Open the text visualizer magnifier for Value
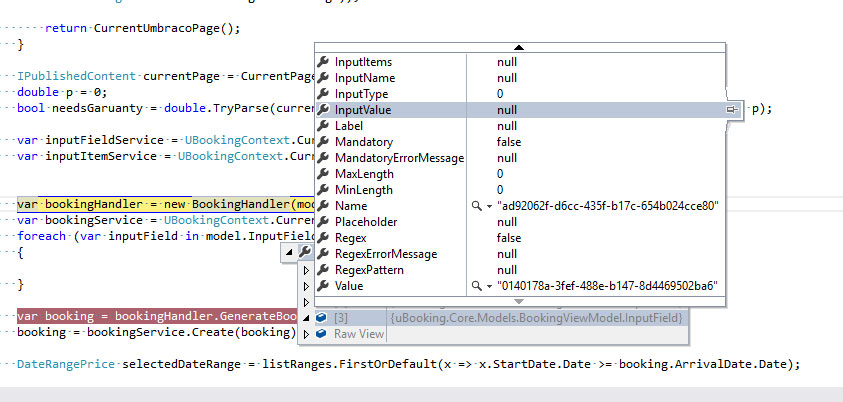 point(476,286)
